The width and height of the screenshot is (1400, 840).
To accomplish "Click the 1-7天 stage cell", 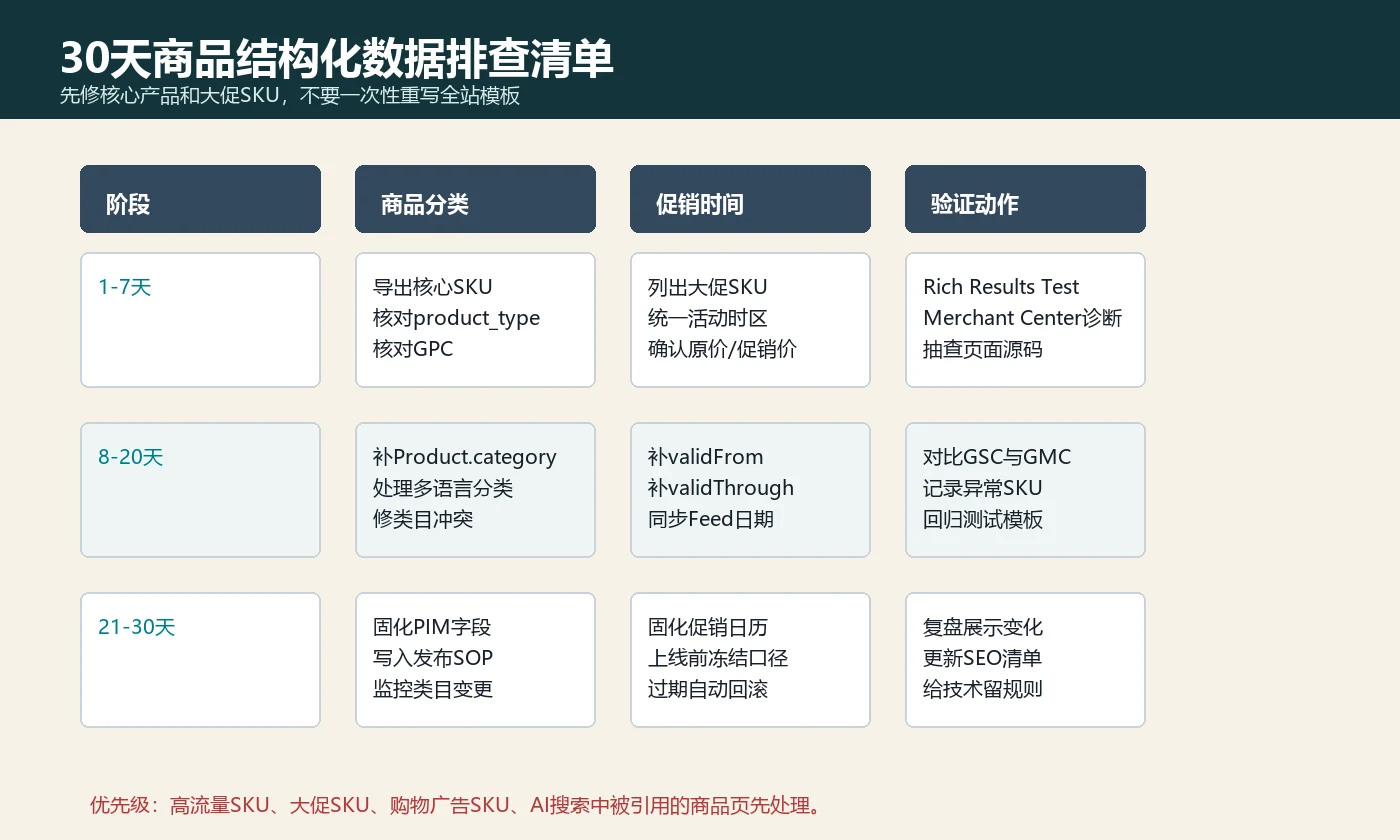I will tap(200, 320).
